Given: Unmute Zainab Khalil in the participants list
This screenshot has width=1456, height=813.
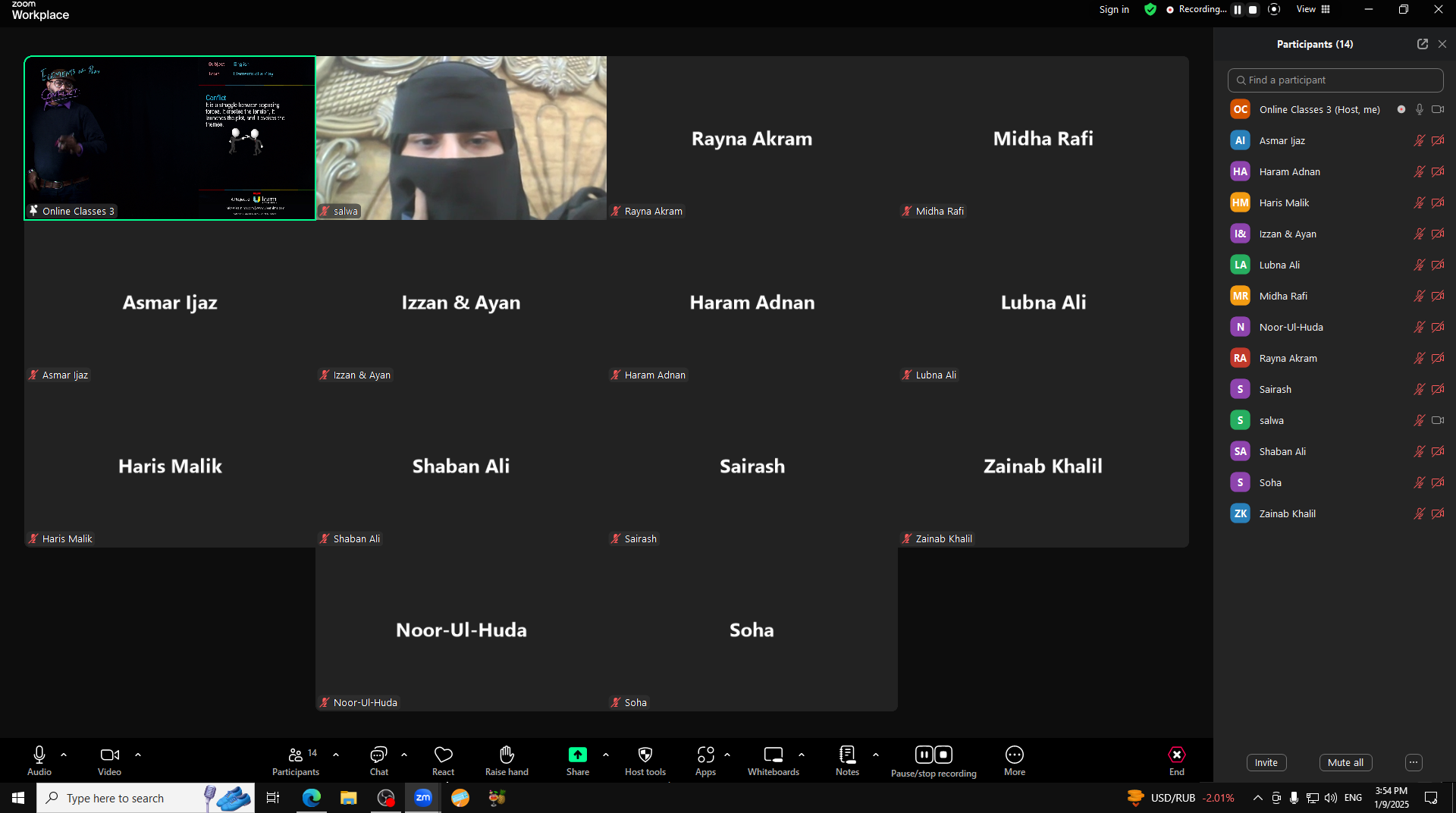Looking at the screenshot, I should pyautogui.click(x=1420, y=513).
